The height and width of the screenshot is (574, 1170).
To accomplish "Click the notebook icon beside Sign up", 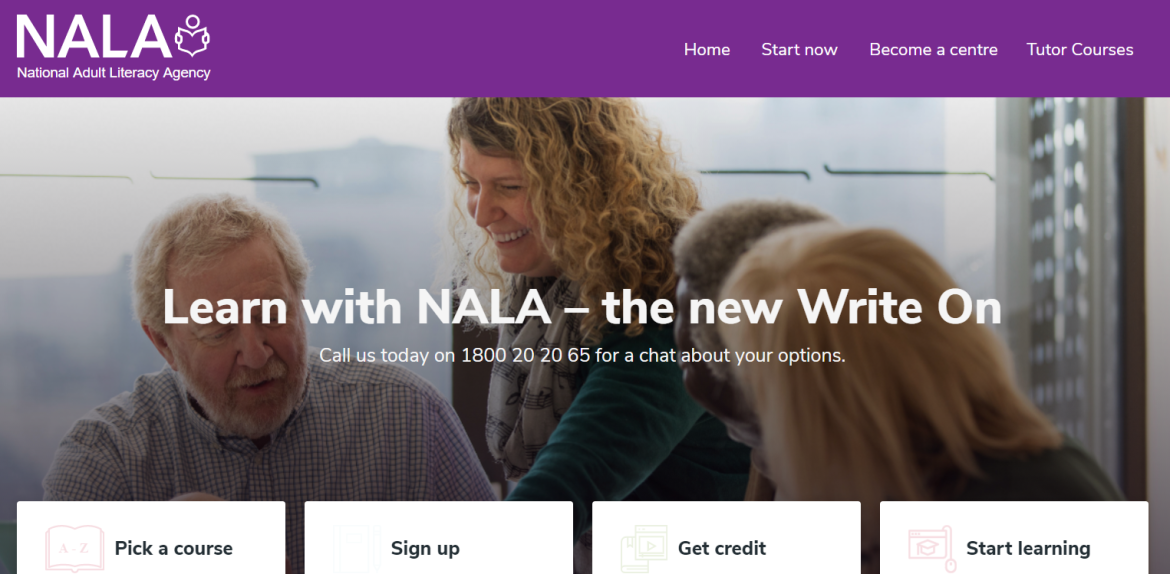I will point(357,549).
